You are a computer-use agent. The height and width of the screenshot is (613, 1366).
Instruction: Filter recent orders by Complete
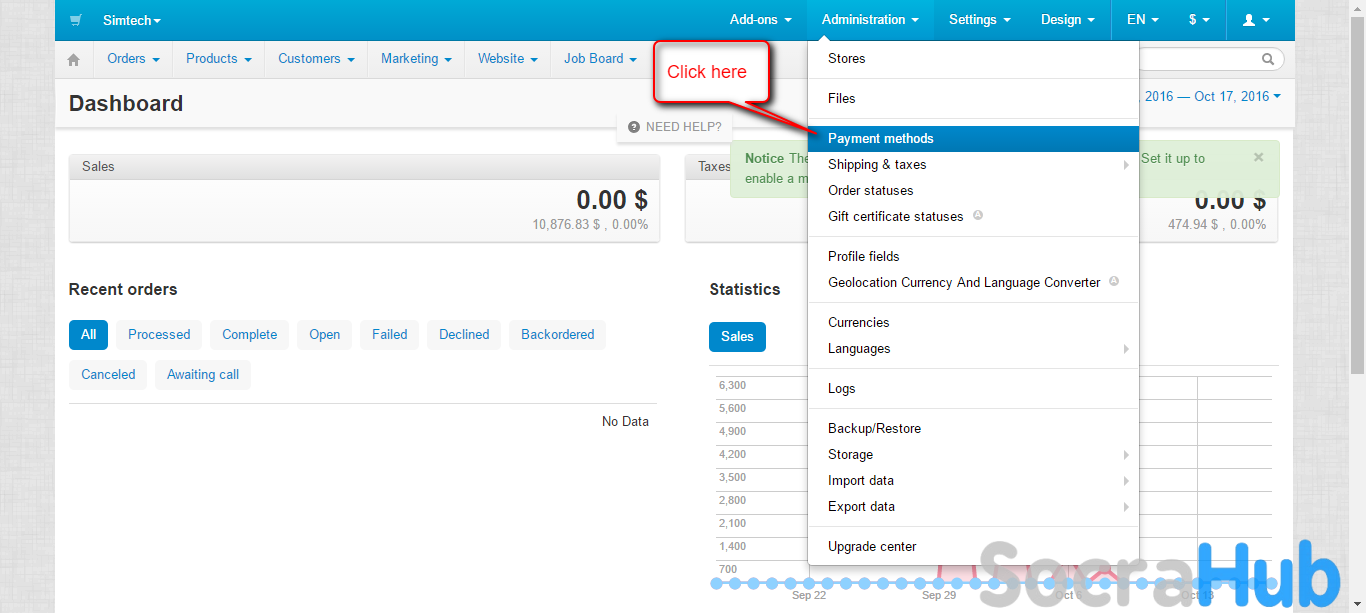coord(249,335)
